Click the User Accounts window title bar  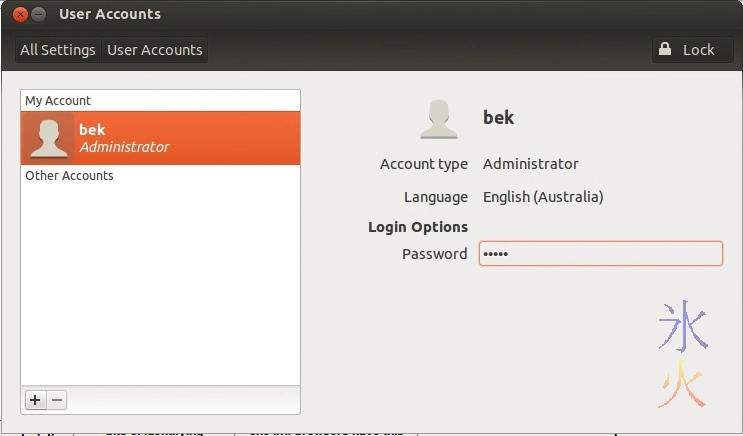(x=400, y=15)
